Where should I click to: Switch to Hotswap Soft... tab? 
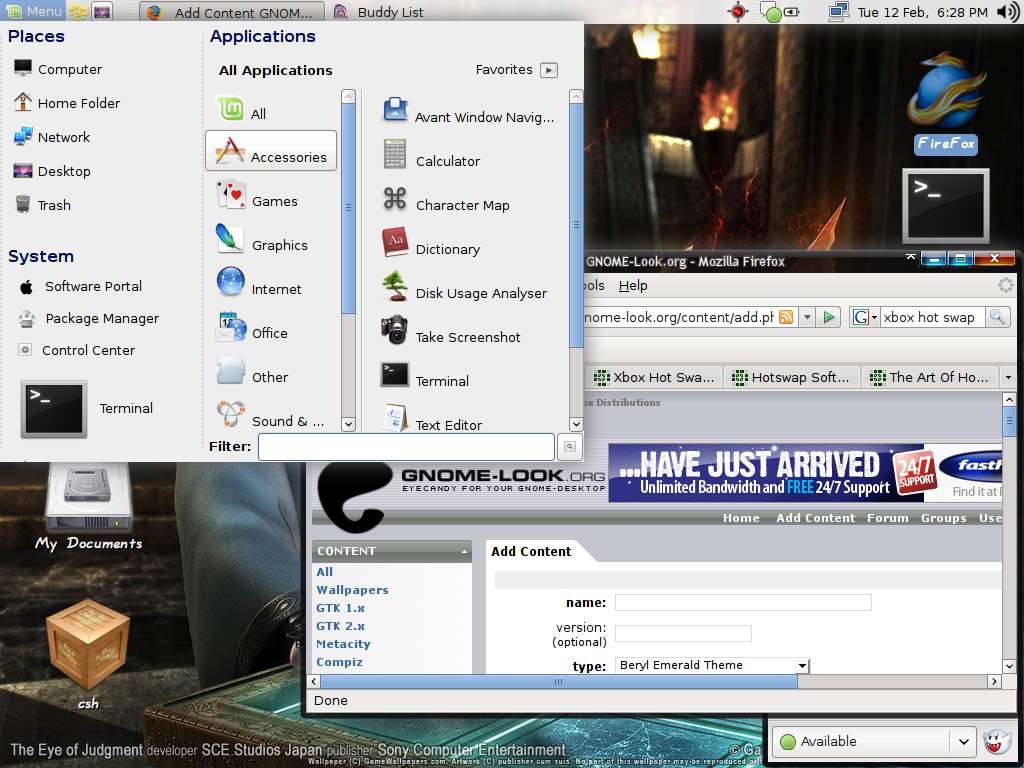[791, 377]
